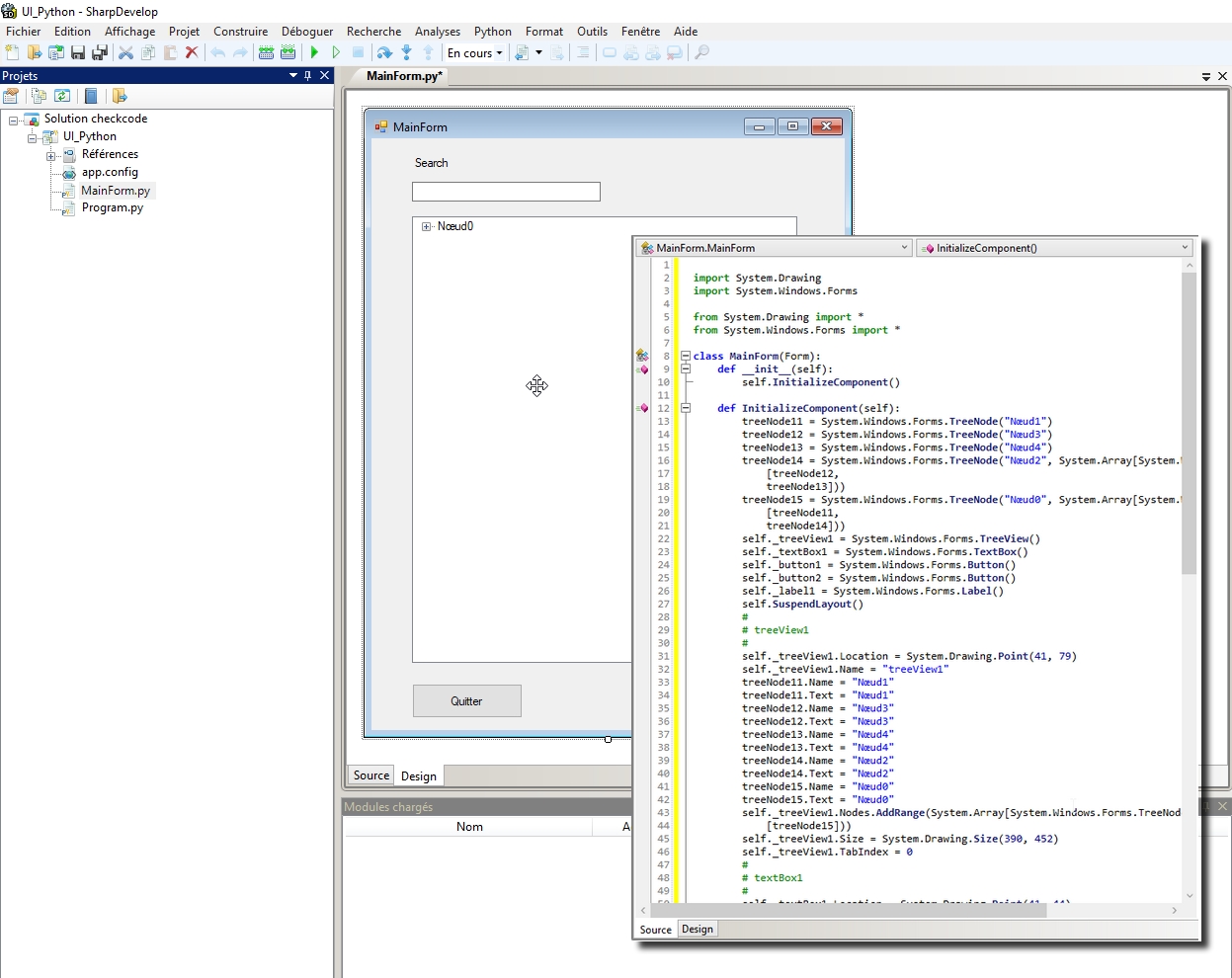The image size is (1232, 978).
Task: Click the Save All toolbar icon
Action: tap(100, 52)
